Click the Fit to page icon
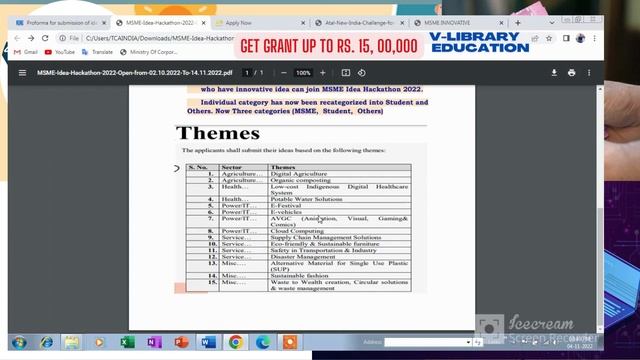Viewport: 640px width, 360px height. 346,73
